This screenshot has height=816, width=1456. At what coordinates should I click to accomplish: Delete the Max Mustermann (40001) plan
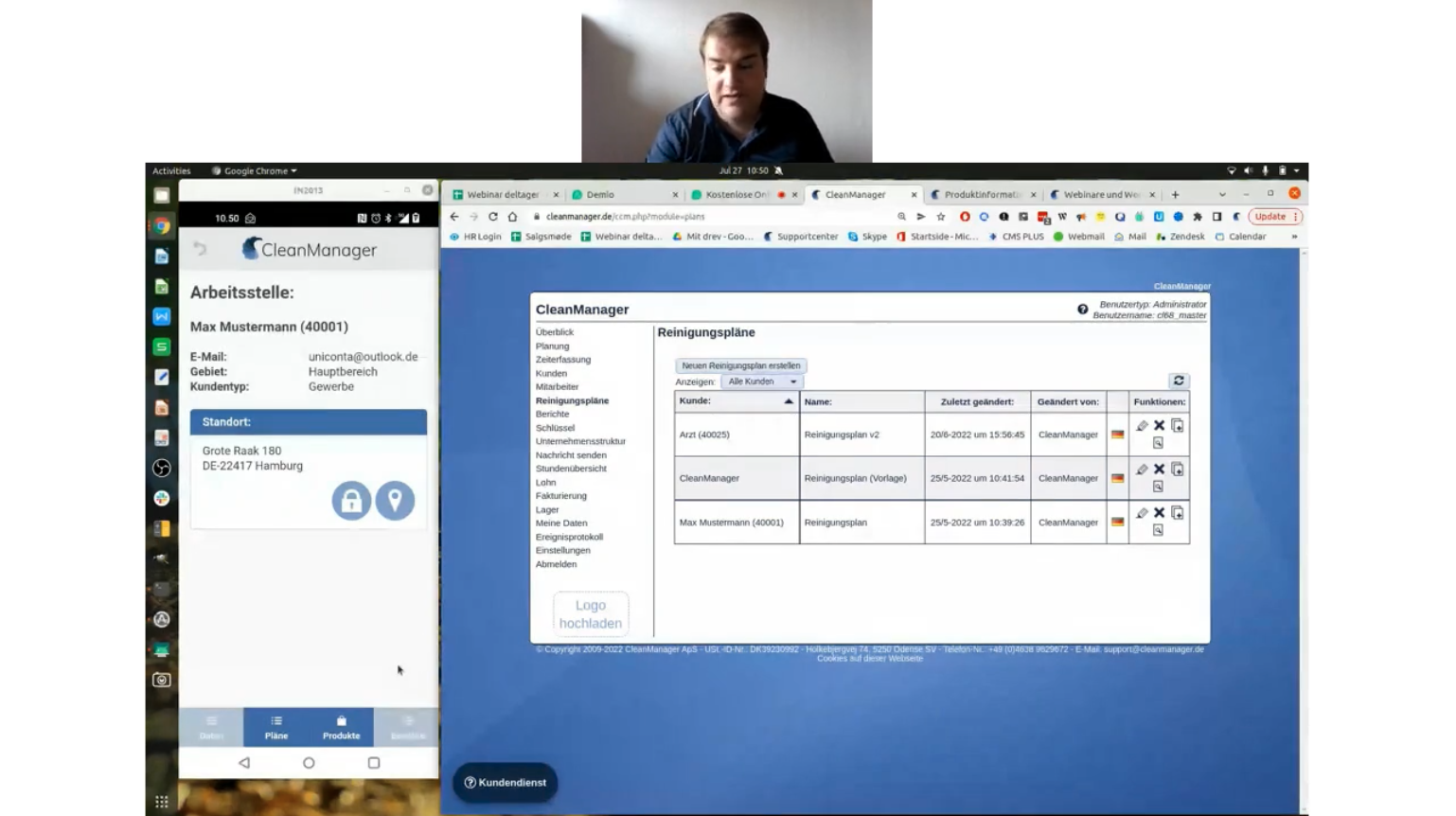pyautogui.click(x=1159, y=513)
